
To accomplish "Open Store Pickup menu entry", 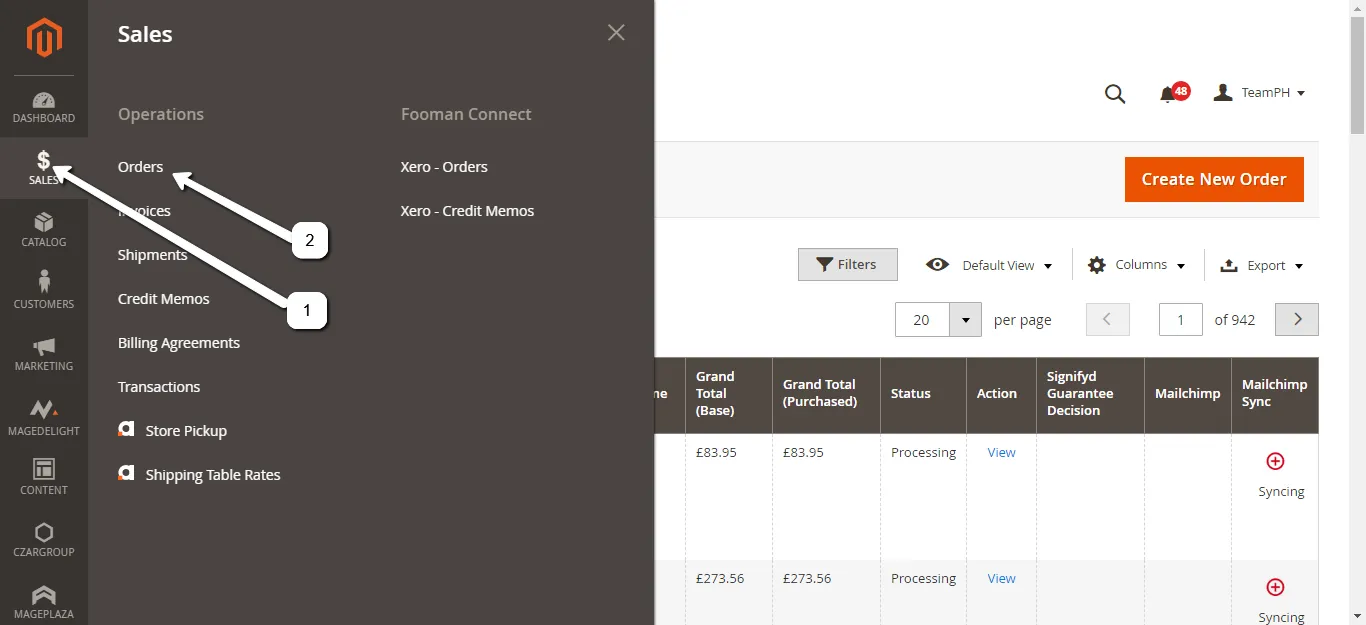I will pyautogui.click(x=173, y=431).
